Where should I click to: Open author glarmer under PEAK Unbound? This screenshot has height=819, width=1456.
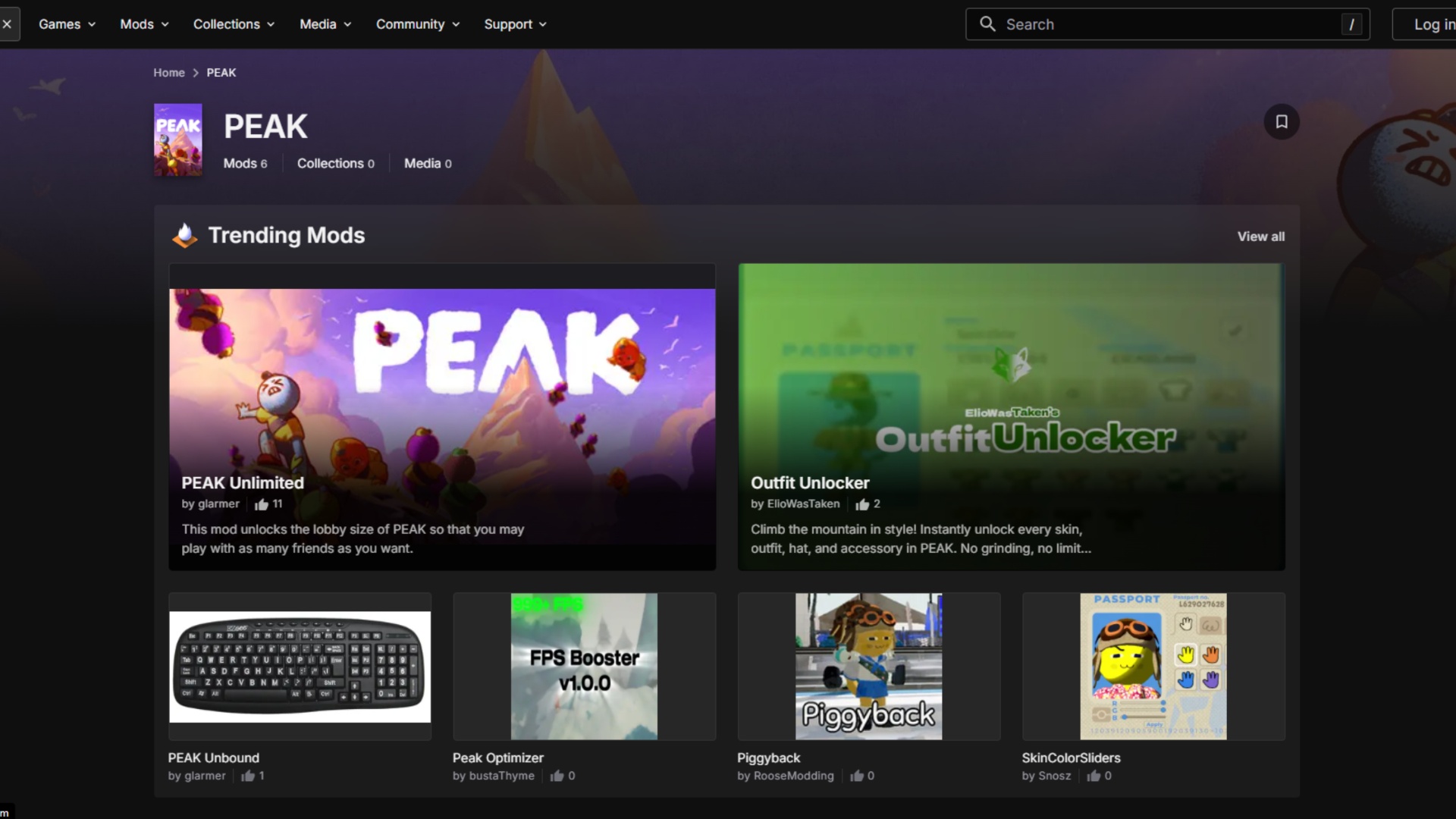[205, 776]
